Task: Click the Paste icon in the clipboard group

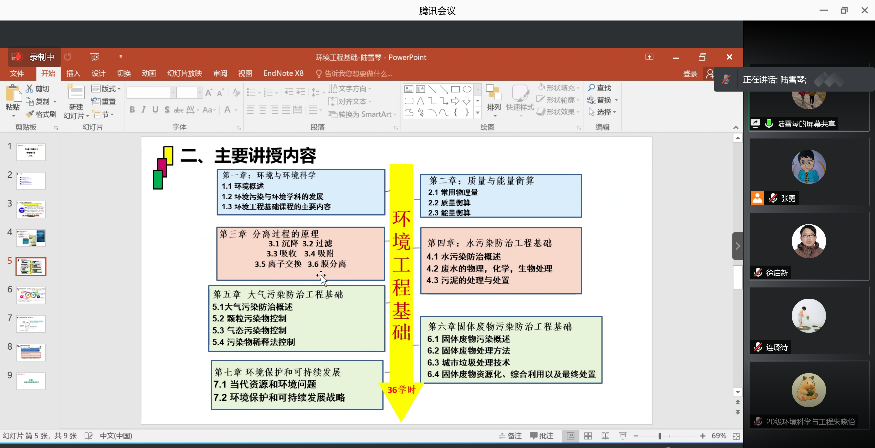Action: pos(13,97)
